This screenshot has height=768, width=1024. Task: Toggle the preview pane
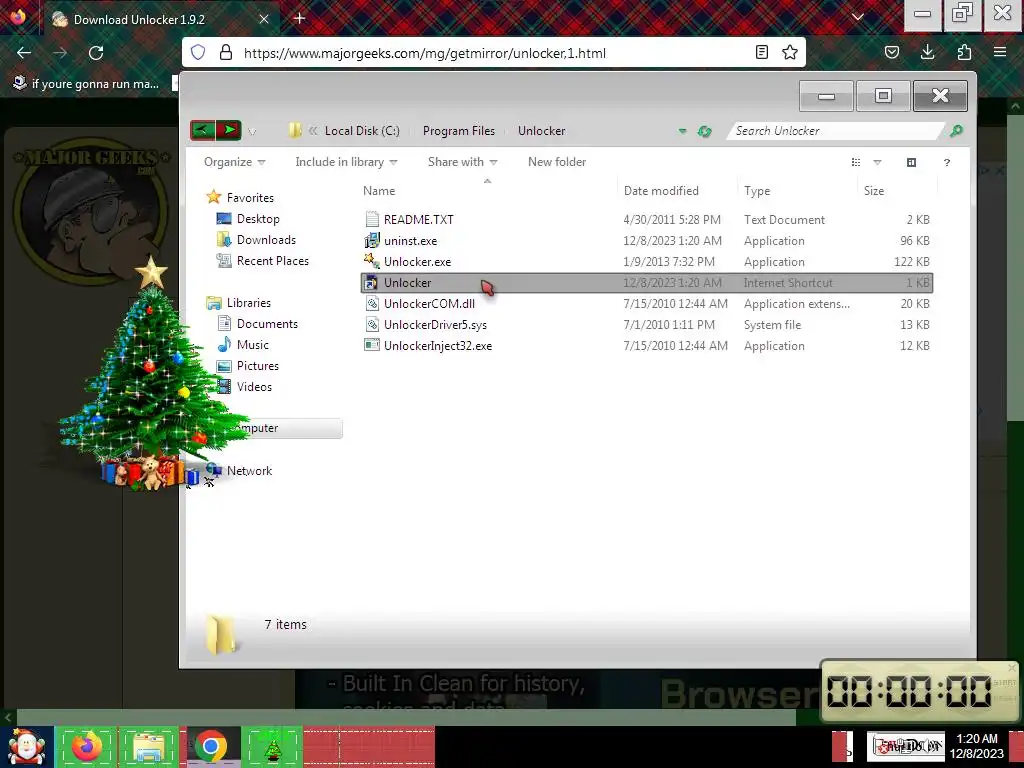click(912, 162)
